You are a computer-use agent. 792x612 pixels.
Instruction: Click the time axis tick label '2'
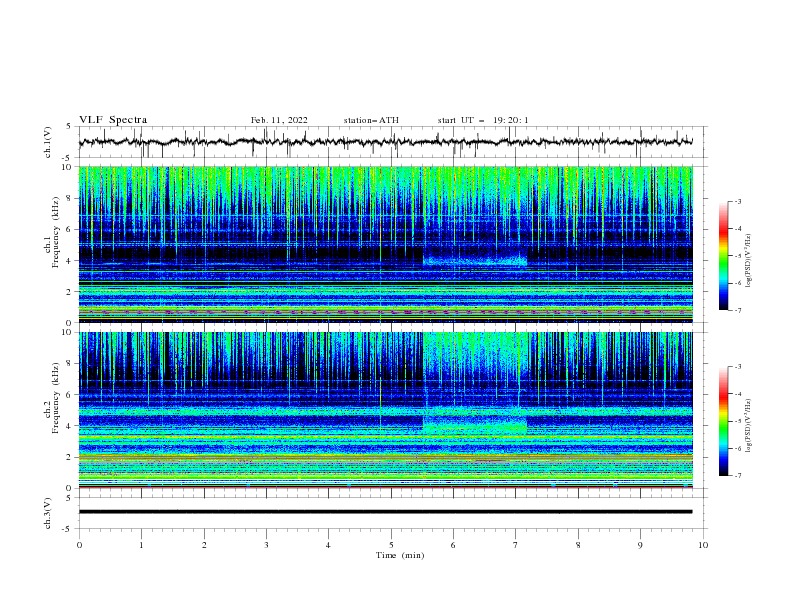click(204, 545)
